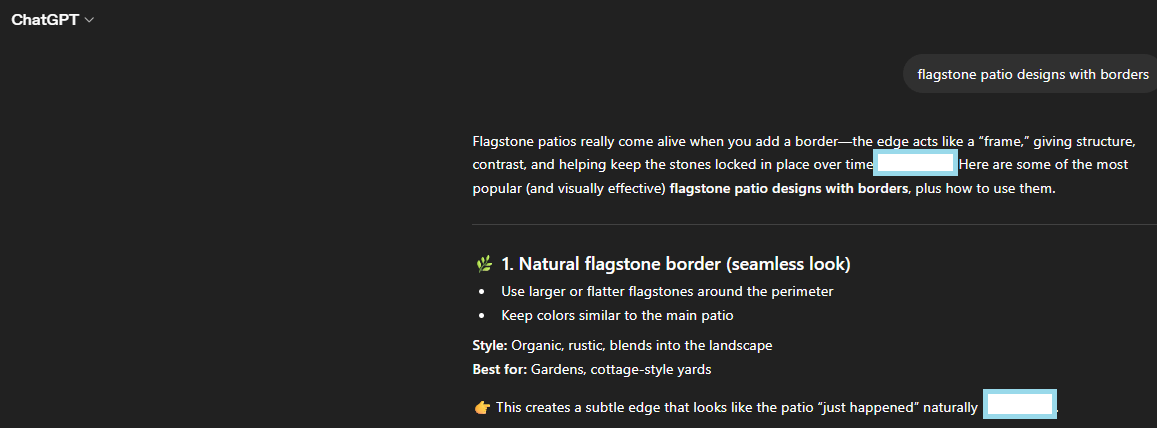
Task: Click the leaf emoji beside the heading
Action: [484, 265]
